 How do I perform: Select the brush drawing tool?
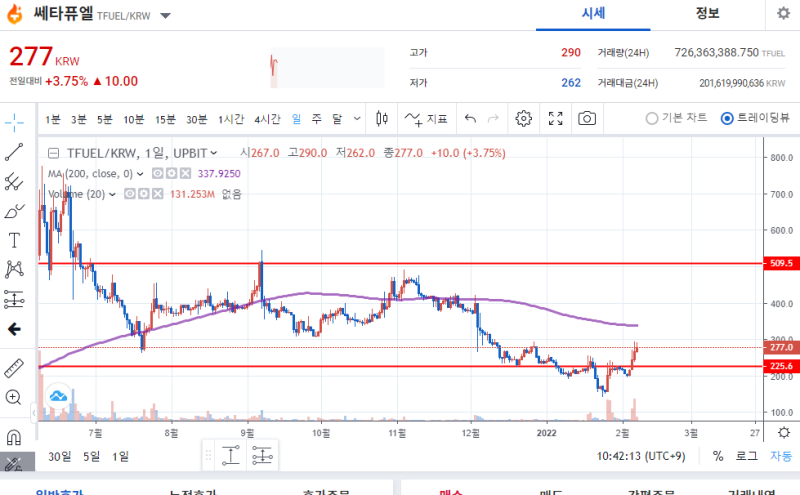(14, 211)
